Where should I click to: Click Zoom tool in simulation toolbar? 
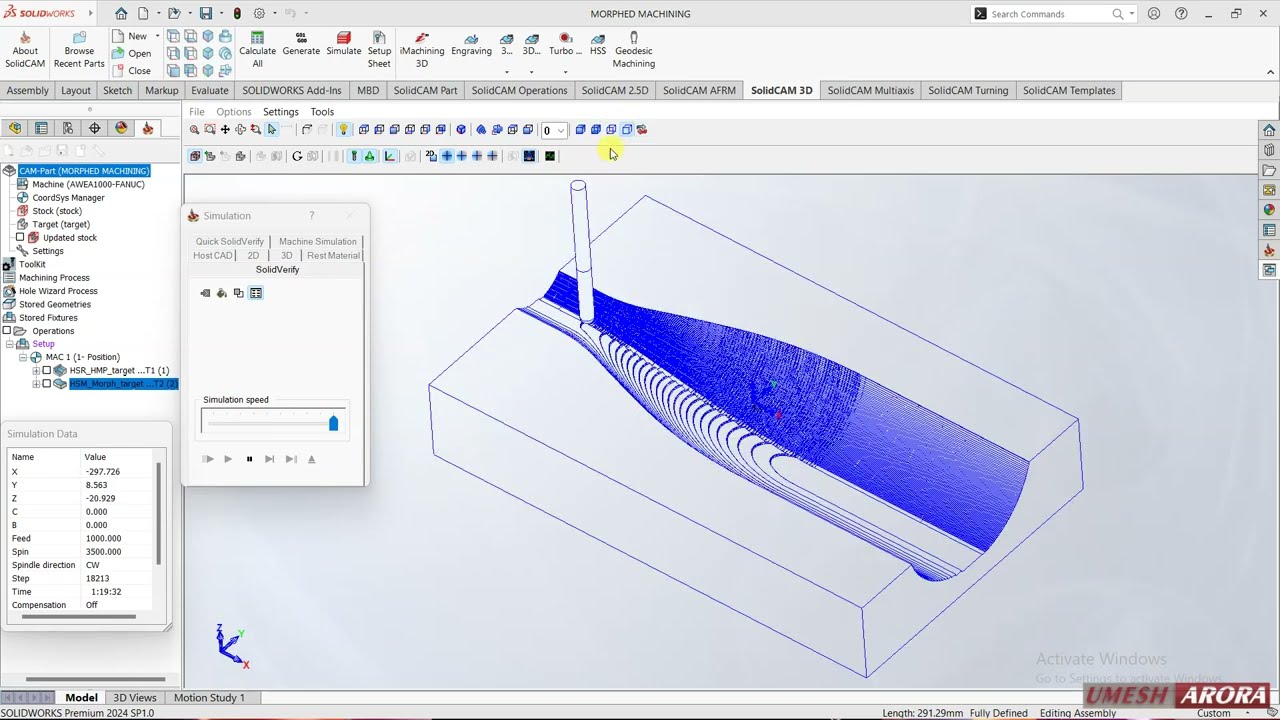pyautogui.click(x=194, y=130)
